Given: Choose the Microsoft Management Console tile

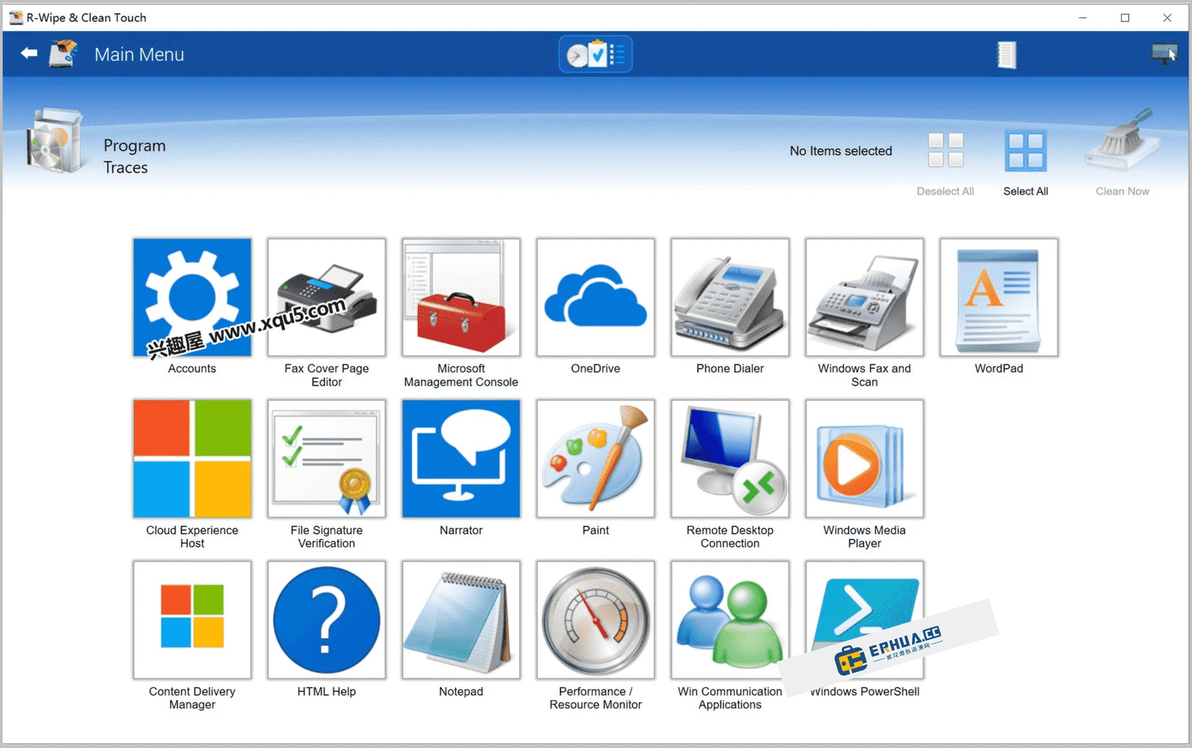Looking at the screenshot, I should pos(461,297).
